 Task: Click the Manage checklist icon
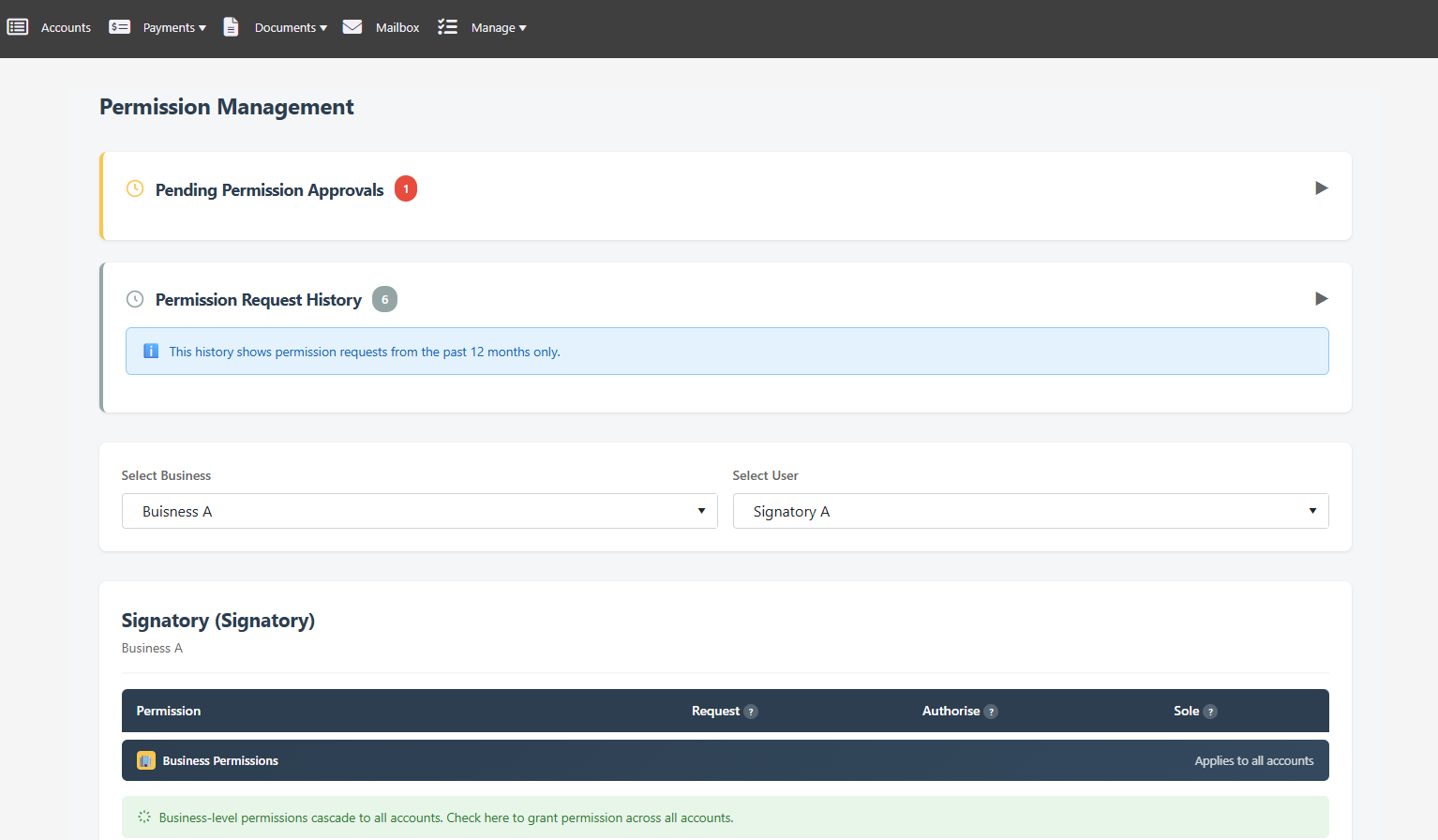[x=448, y=26]
